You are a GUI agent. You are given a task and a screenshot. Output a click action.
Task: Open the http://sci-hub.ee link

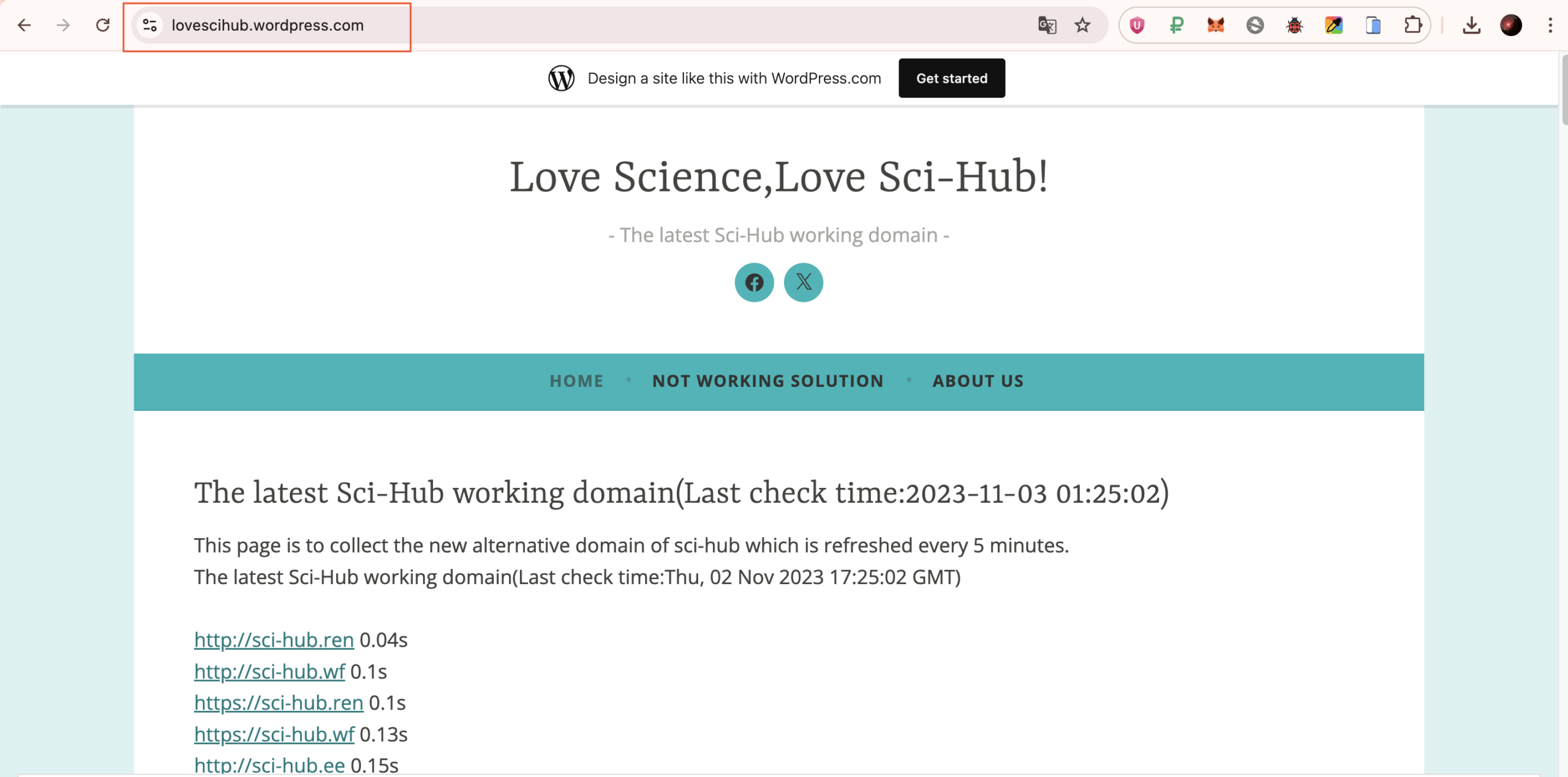[x=269, y=765]
